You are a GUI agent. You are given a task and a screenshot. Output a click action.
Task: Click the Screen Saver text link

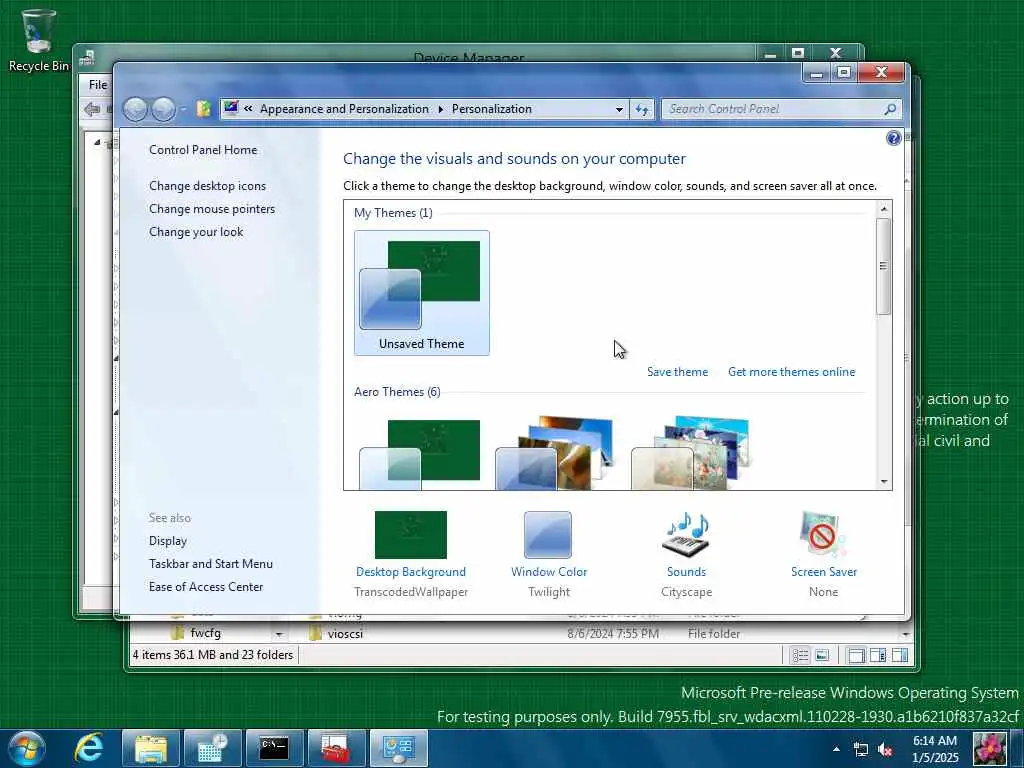point(824,571)
